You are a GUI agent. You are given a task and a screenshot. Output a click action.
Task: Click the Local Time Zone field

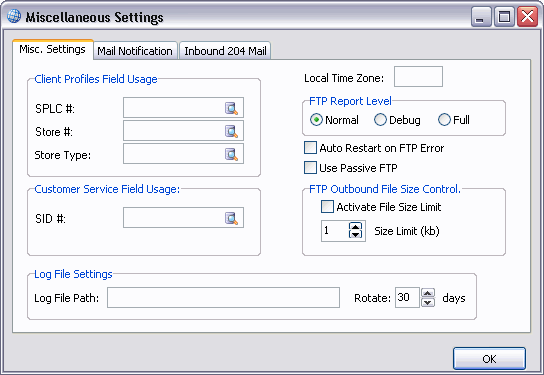418,77
